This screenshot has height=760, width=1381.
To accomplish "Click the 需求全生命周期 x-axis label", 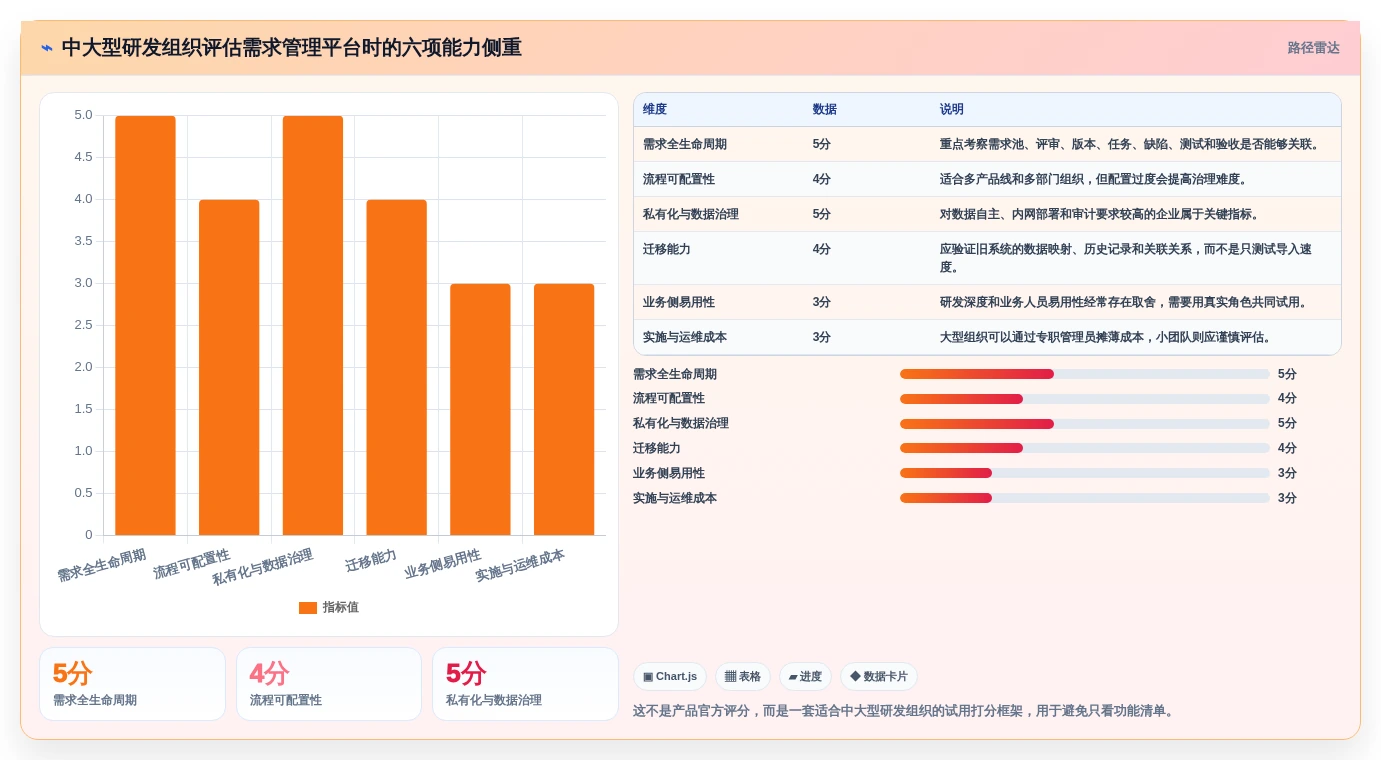I will coord(102,566).
